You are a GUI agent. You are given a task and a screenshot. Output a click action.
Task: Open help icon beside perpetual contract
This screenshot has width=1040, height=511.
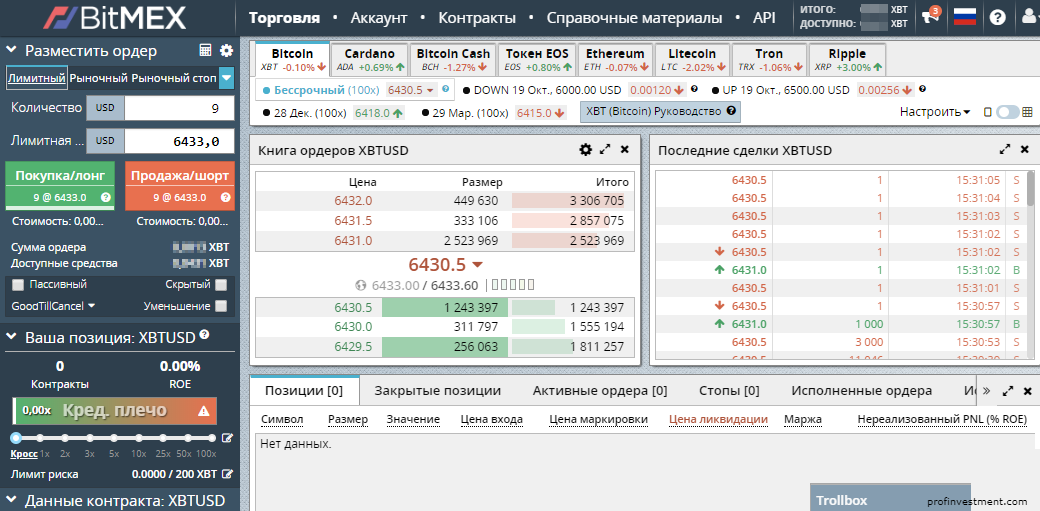445,89
